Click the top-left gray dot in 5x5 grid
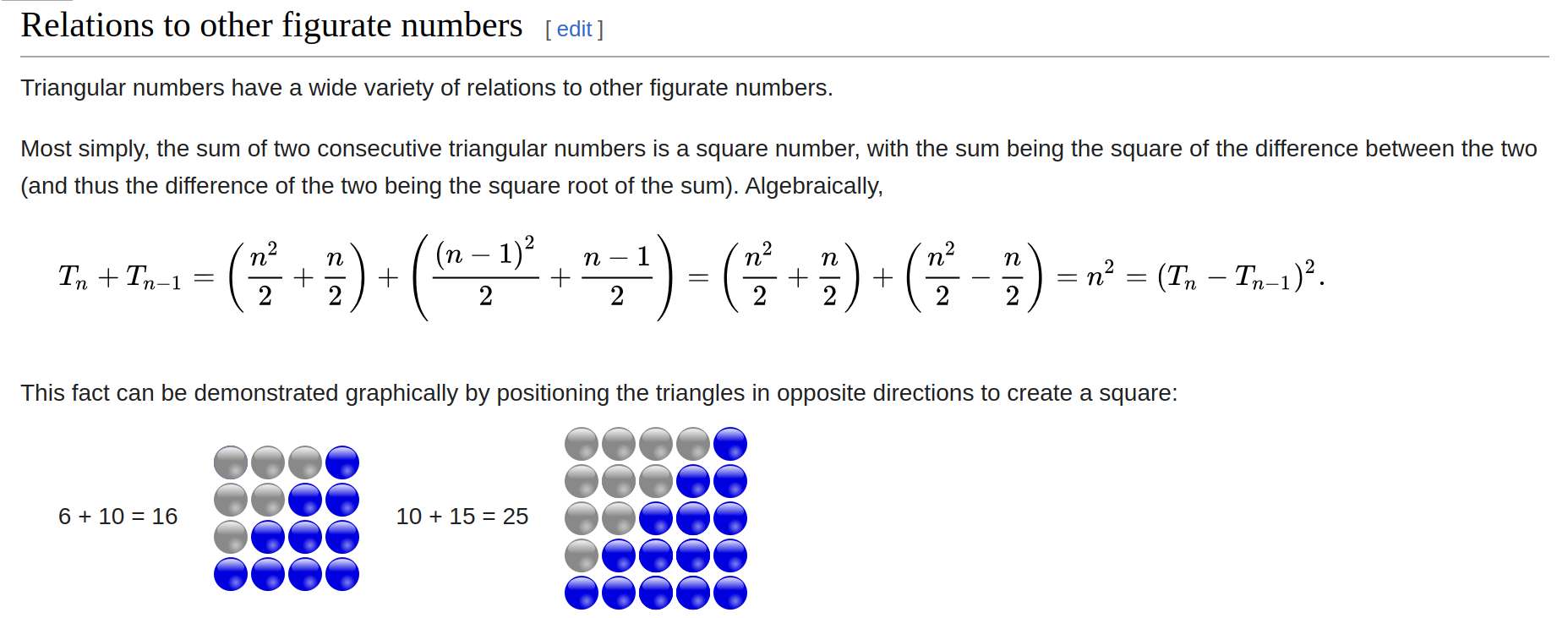 [582, 444]
